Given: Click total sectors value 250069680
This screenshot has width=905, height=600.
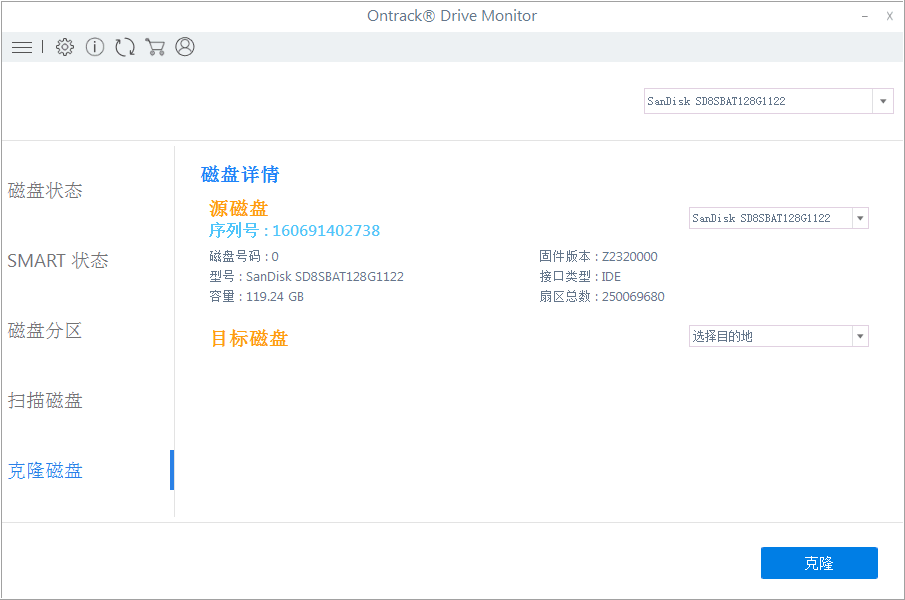Looking at the screenshot, I should [633, 297].
